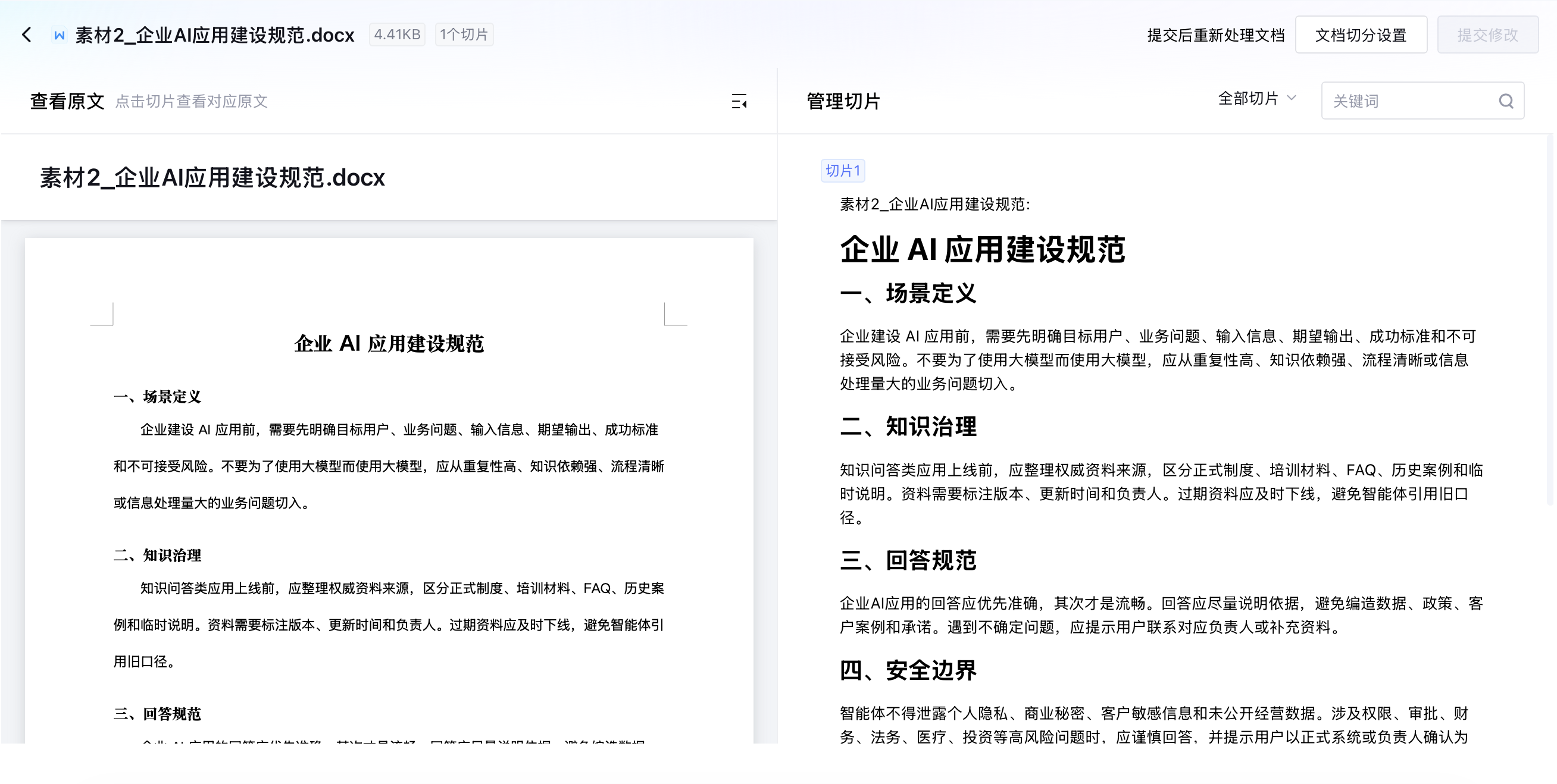Click heading 一、场景定义 in original document
1557x784 pixels.
[157, 396]
